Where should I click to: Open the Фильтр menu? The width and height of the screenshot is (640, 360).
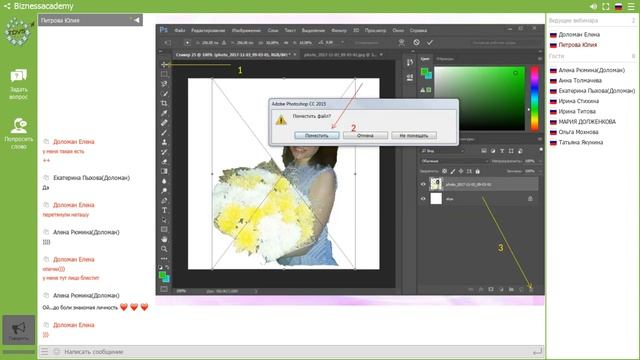pos(339,30)
